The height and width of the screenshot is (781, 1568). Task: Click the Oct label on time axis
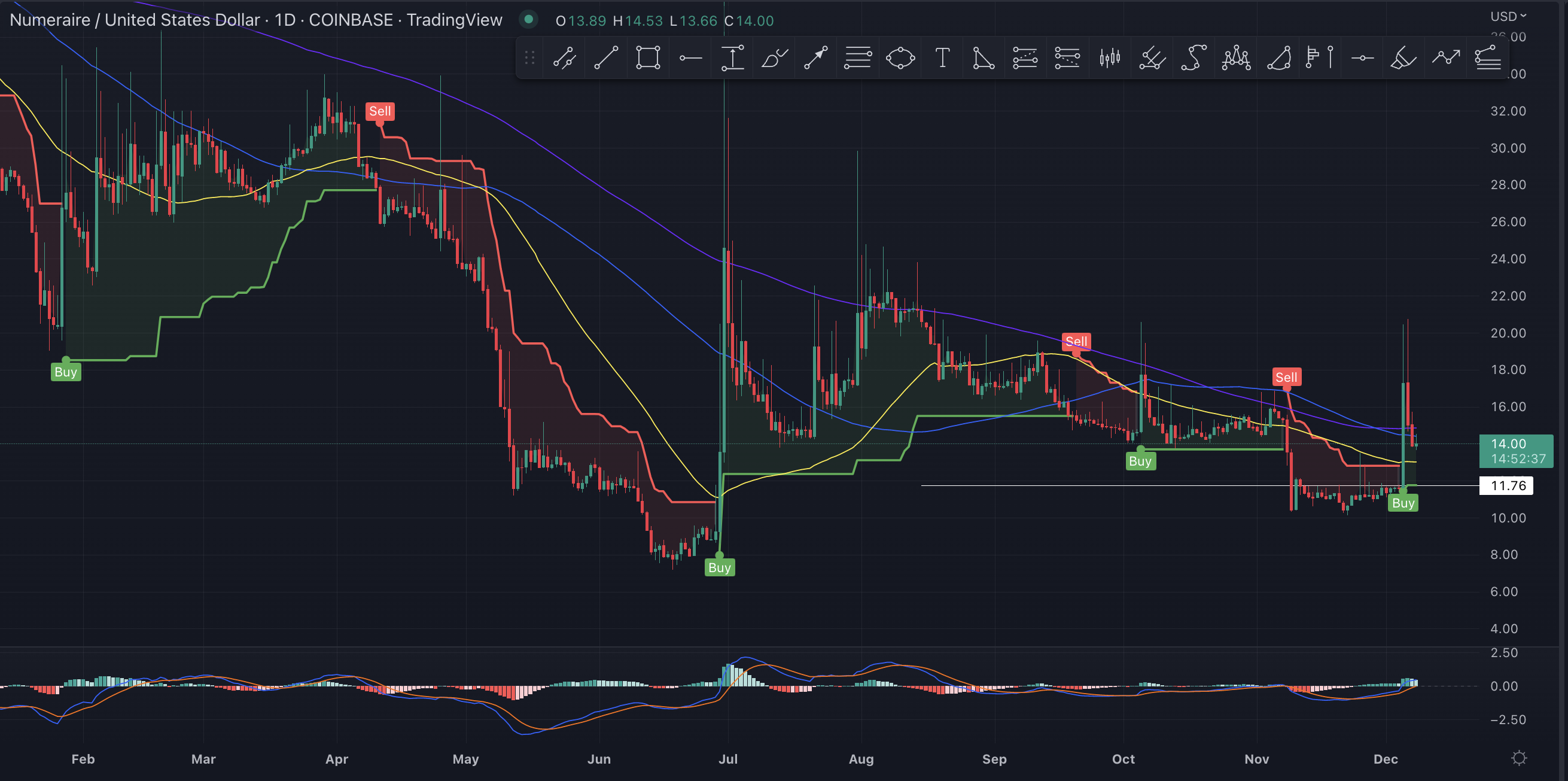click(x=1123, y=758)
